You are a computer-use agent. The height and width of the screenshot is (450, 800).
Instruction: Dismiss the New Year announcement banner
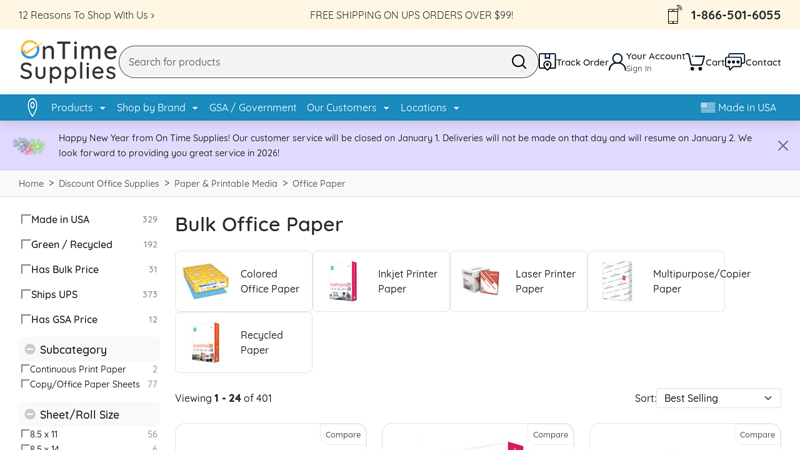coord(783,145)
